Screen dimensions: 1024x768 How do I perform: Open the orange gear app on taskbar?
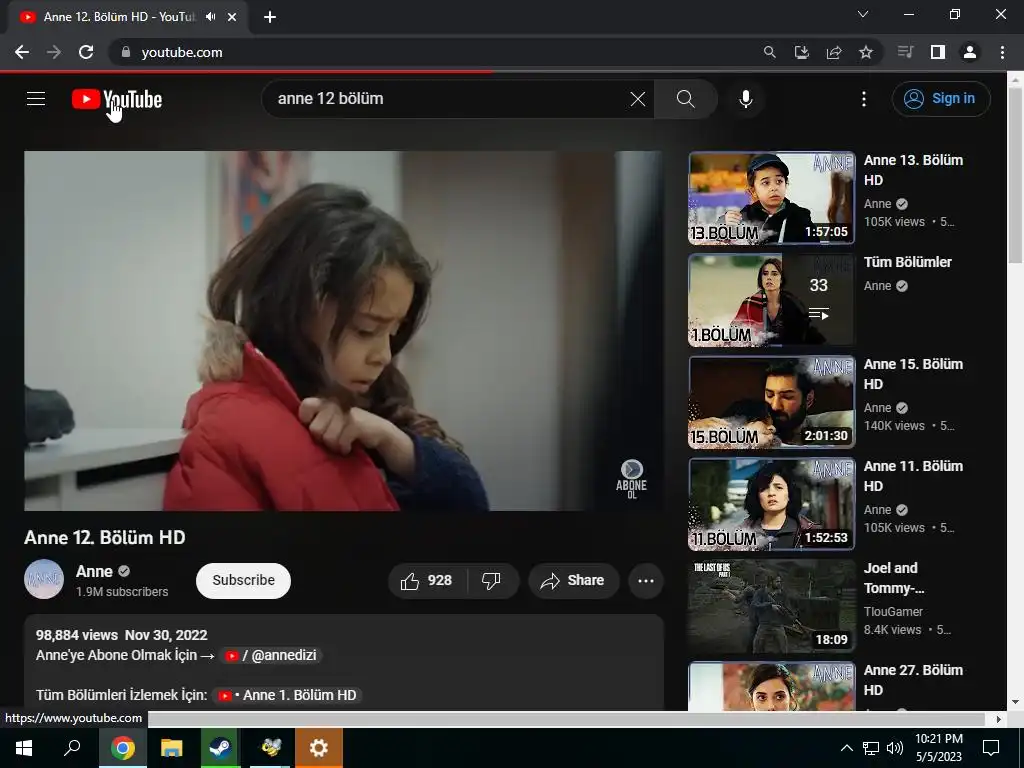click(x=319, y=748)
